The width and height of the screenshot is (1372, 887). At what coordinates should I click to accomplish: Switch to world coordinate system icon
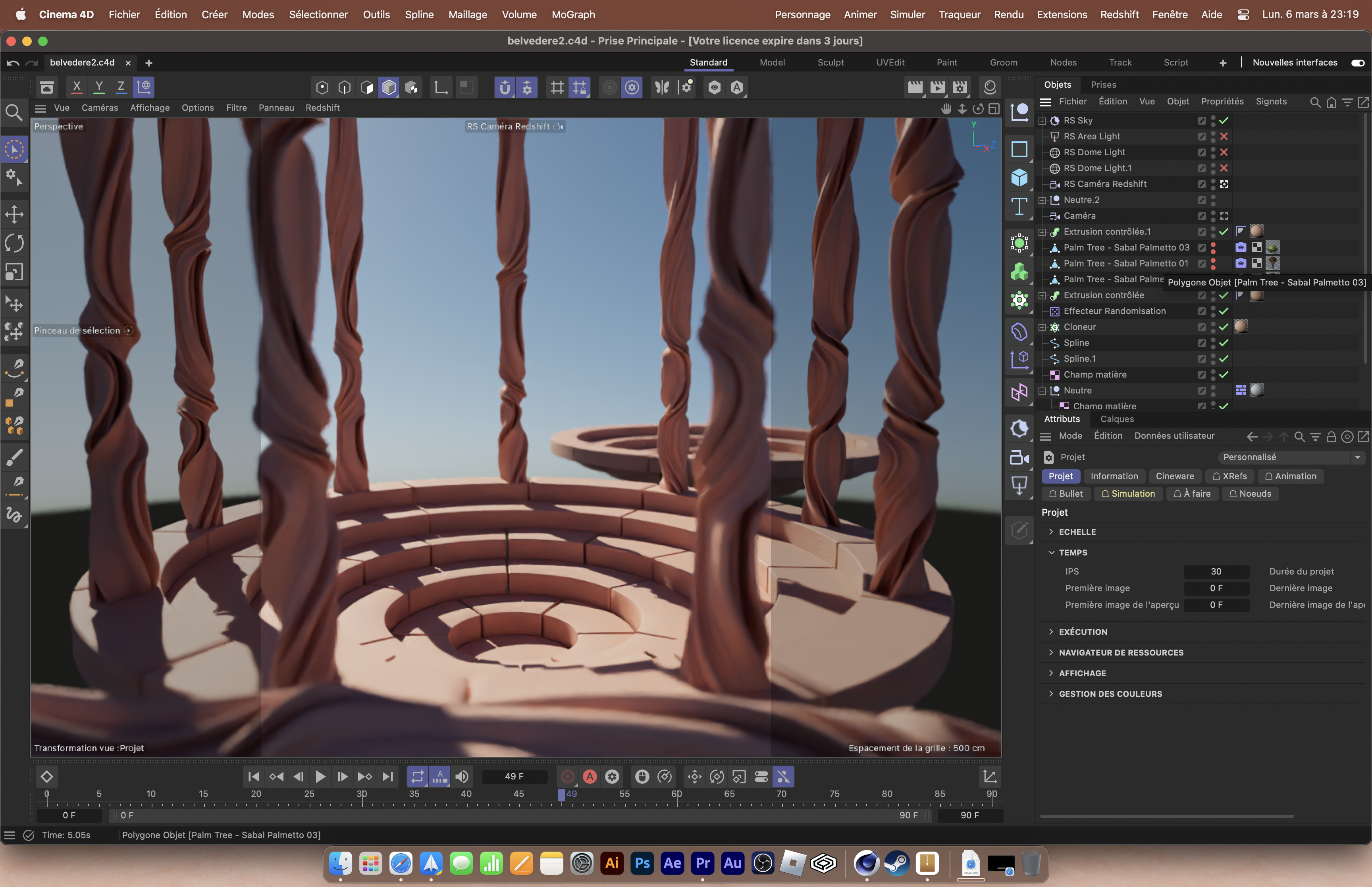pyautogui.click(x=143, y=87)
